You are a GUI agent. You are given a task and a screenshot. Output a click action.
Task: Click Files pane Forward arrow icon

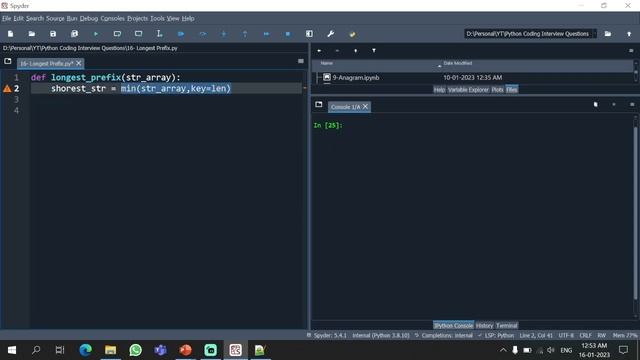[337, 51]
